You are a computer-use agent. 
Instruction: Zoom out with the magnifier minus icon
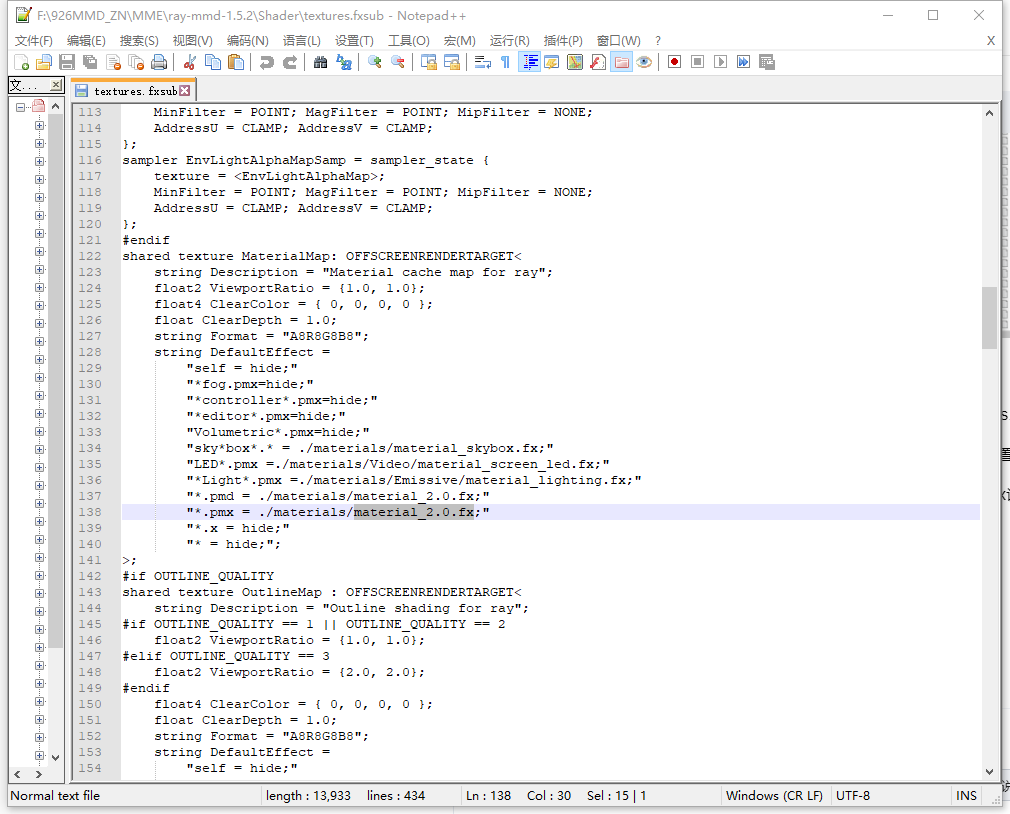pos(398,62)
